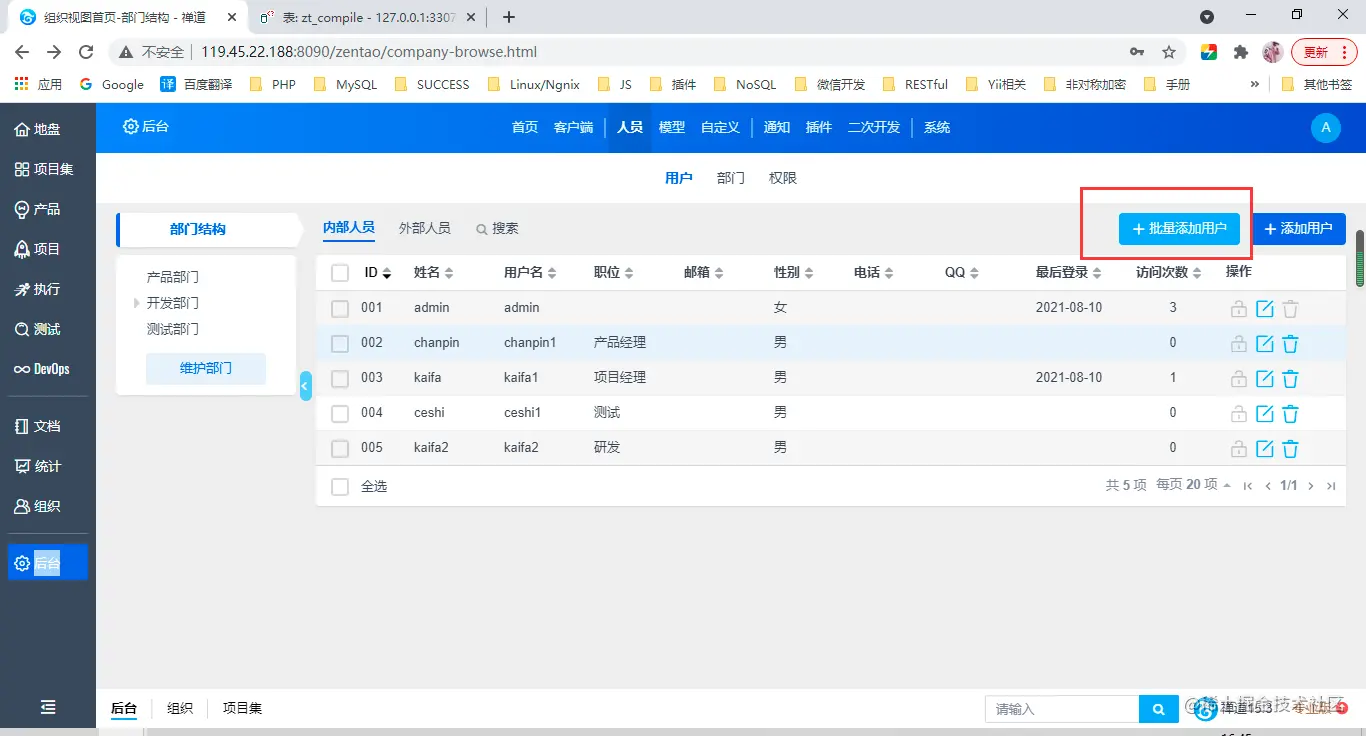Screen dimensions: 1366x736
Task: Tick the header select-all checkbox beside ID
Action: click(340, 273)
